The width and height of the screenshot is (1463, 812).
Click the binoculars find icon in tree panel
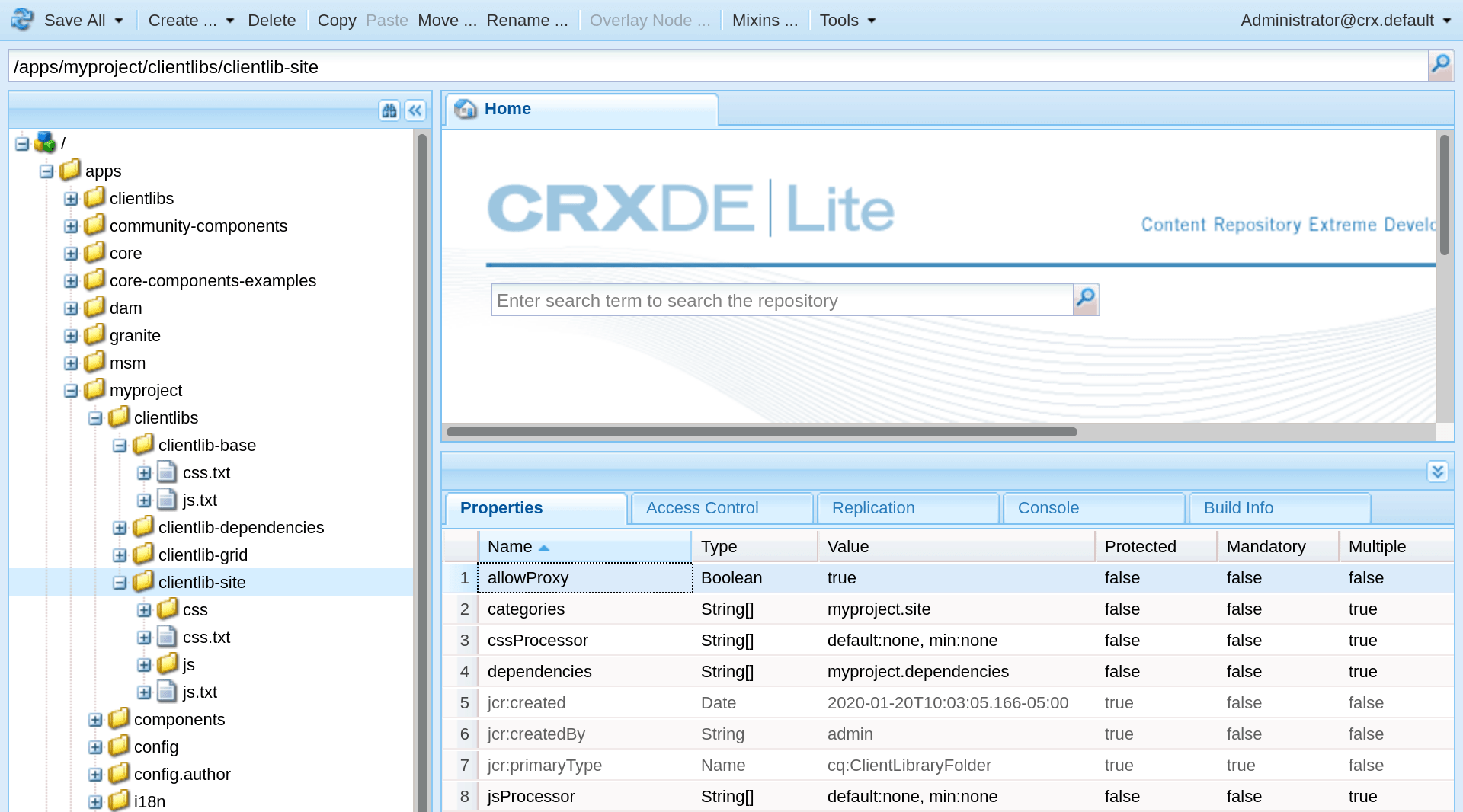(x=389, y=110)
